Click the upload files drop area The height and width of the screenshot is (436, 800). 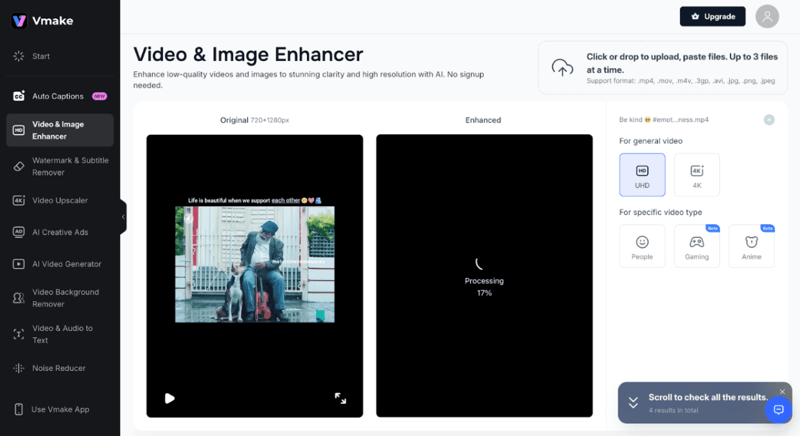pyautogui.click(x=664, y=67)
